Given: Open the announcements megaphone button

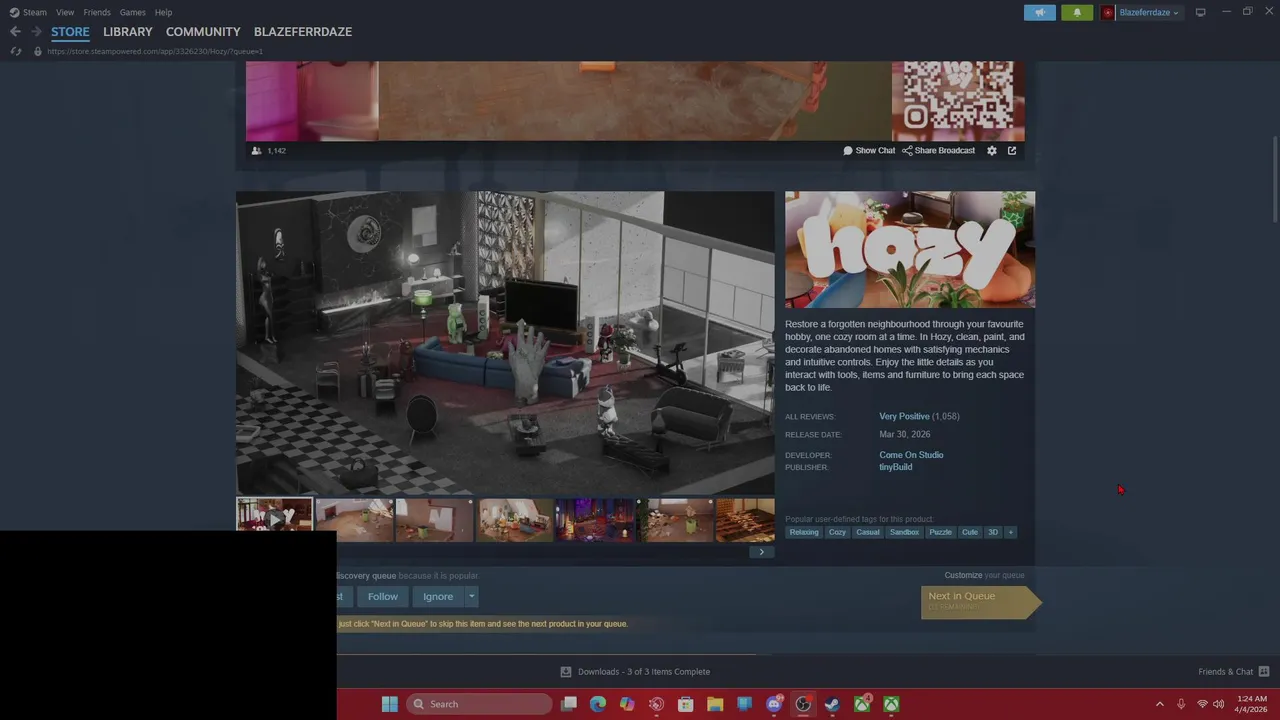Looking at the screenshot, I should point(1040,12).
